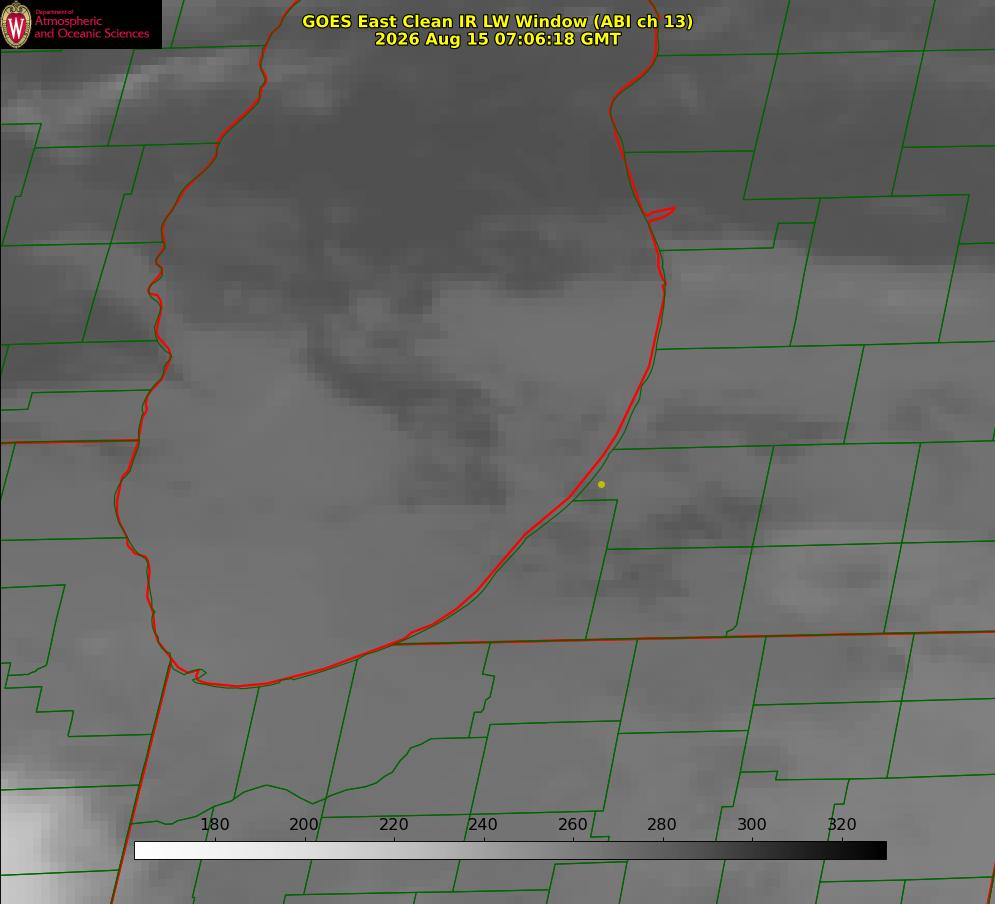This screenshot has width=995, height=904.
Task: Click the 300 colorbar tick label
Action: point(752,824)
